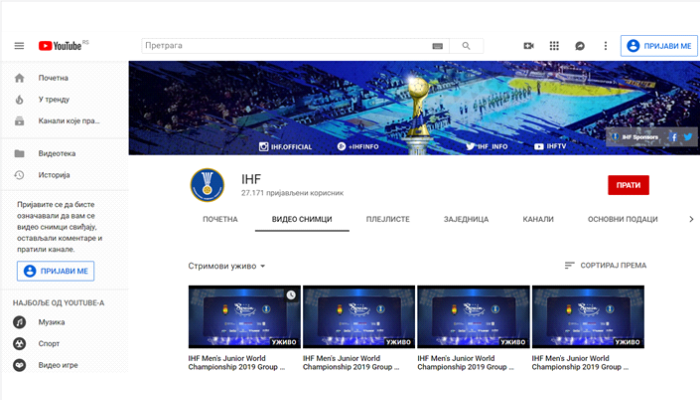Click the create video camera icon

pos(529,46)
